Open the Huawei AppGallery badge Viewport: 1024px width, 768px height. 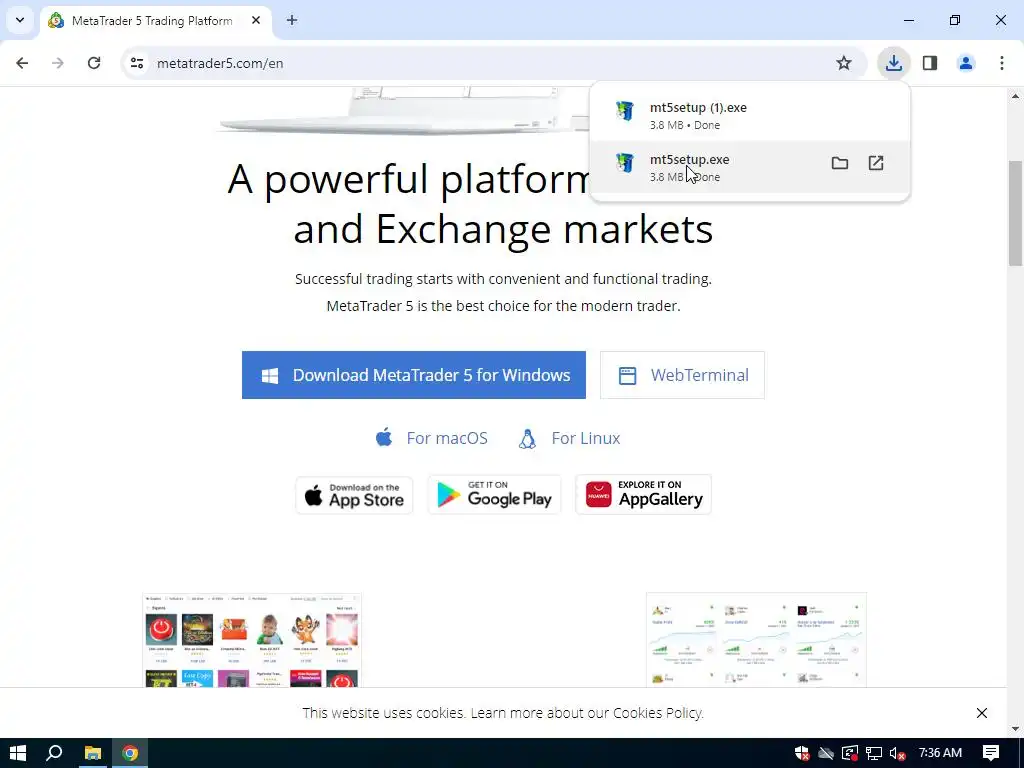(643, 495)
